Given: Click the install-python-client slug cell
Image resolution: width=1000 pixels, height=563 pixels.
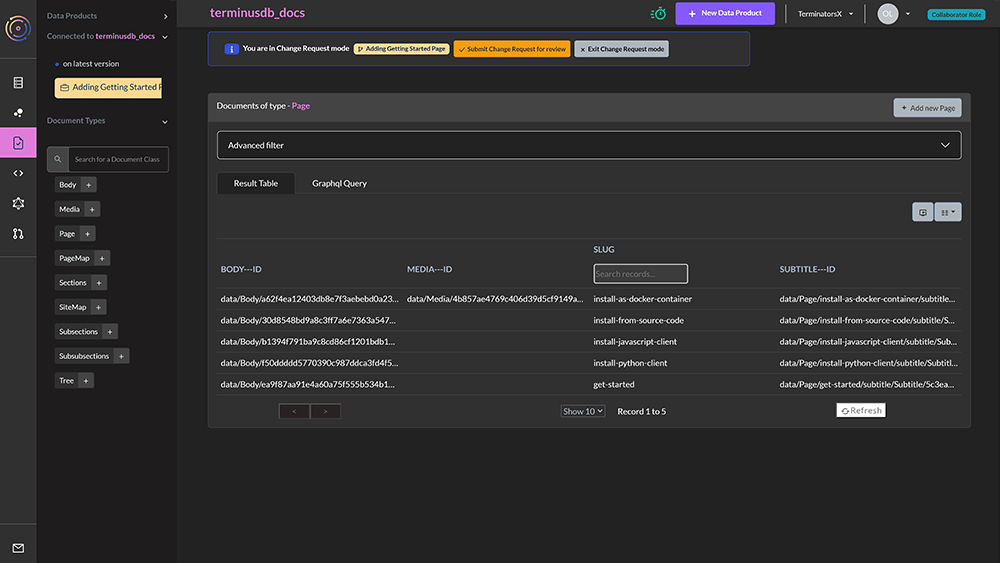Looking at the screenshot, I should click(630, 363).
